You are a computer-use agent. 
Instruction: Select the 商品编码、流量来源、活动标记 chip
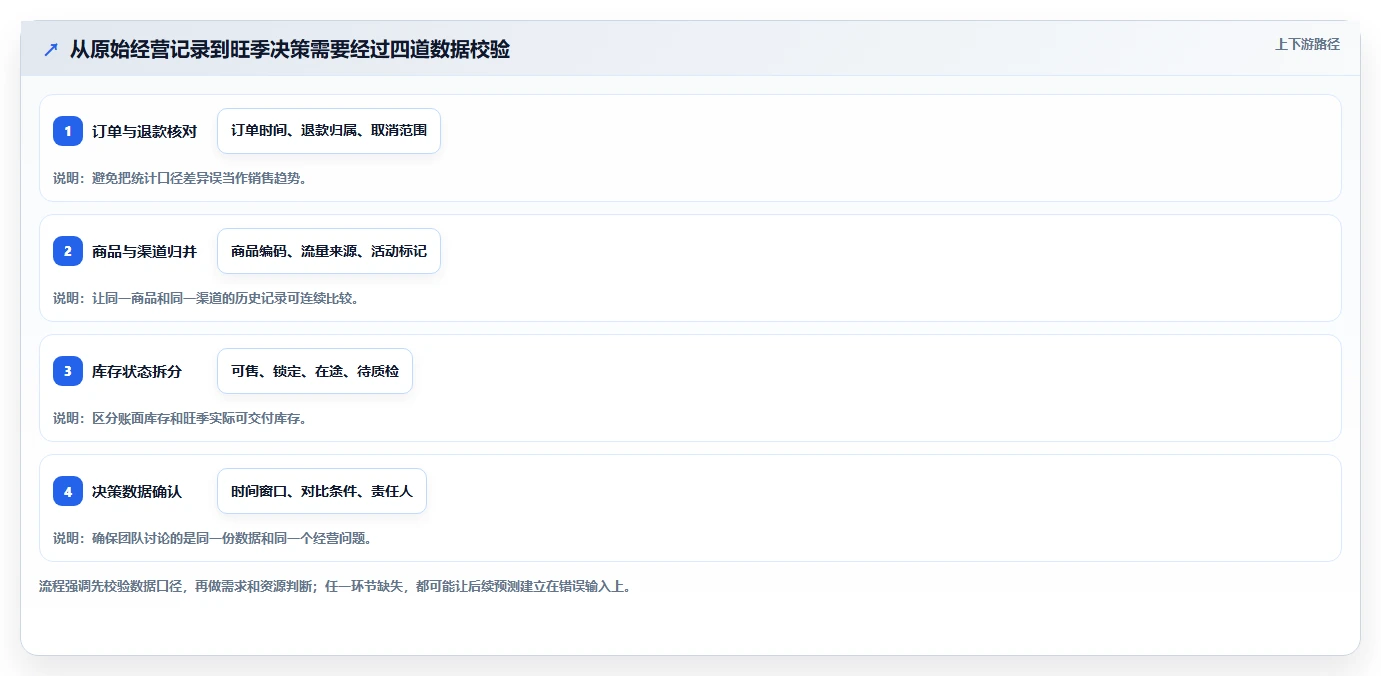tap(329, 251)
